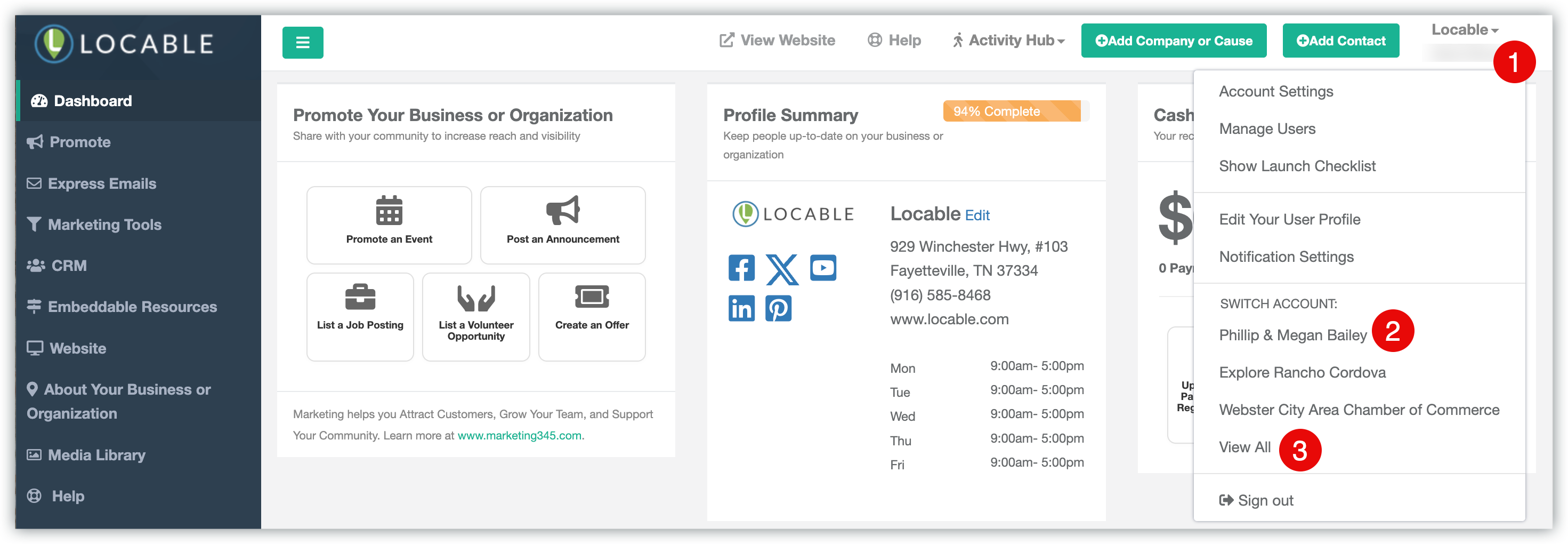Viewport: 1568px width, 544px height.
Task: Click the LinkedIn icon
Action: click(x=741, y=308)
